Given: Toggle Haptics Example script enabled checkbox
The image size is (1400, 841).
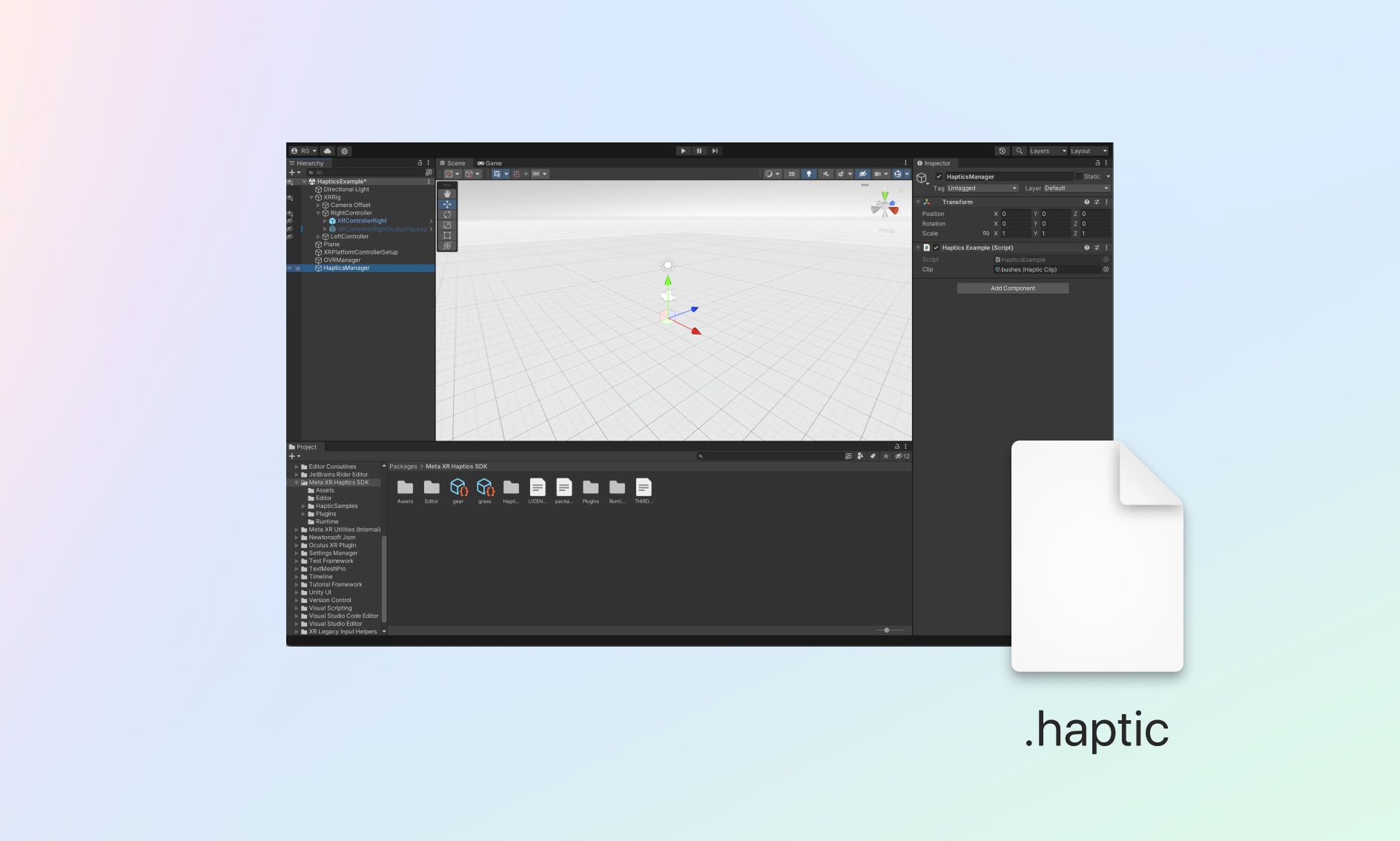Looking at the screenshot, I should click(936, 248).
